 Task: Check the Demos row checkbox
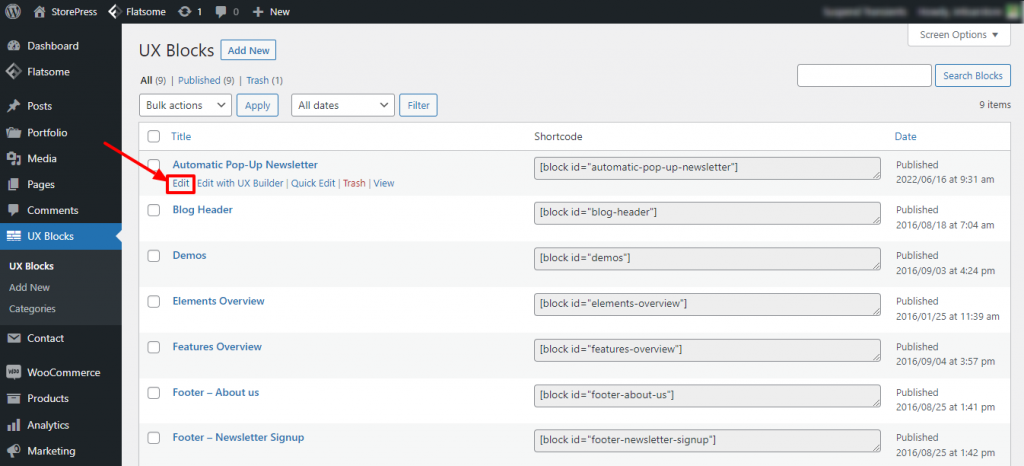[153, 256]
